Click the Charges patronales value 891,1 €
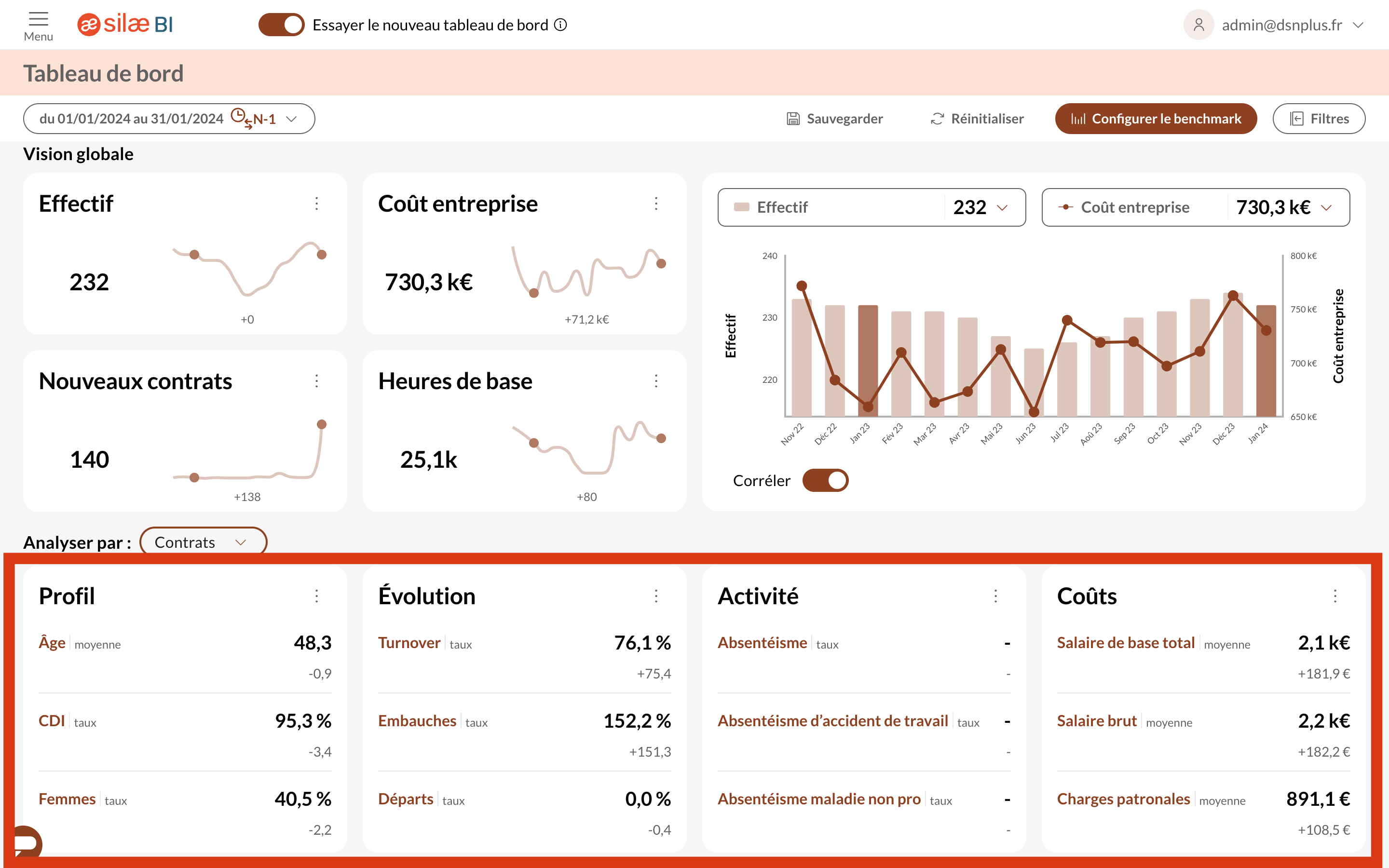This screenshot has height=868, width=1389. click(x=1319, y=799)
